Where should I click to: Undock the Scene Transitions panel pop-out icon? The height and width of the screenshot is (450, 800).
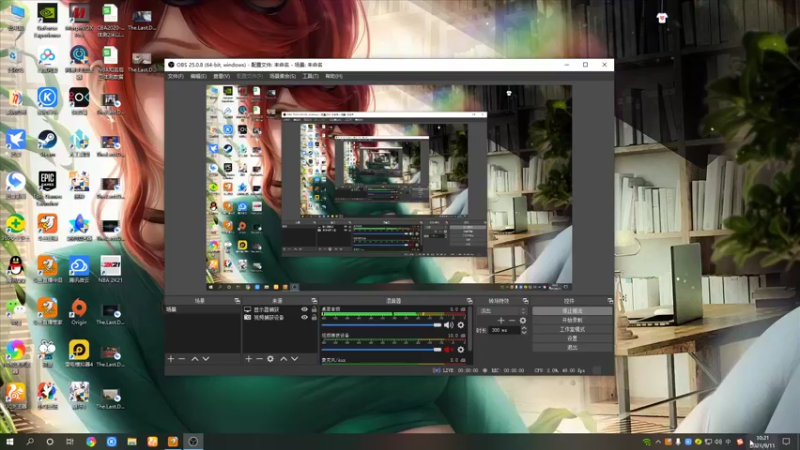coord(526,301)
